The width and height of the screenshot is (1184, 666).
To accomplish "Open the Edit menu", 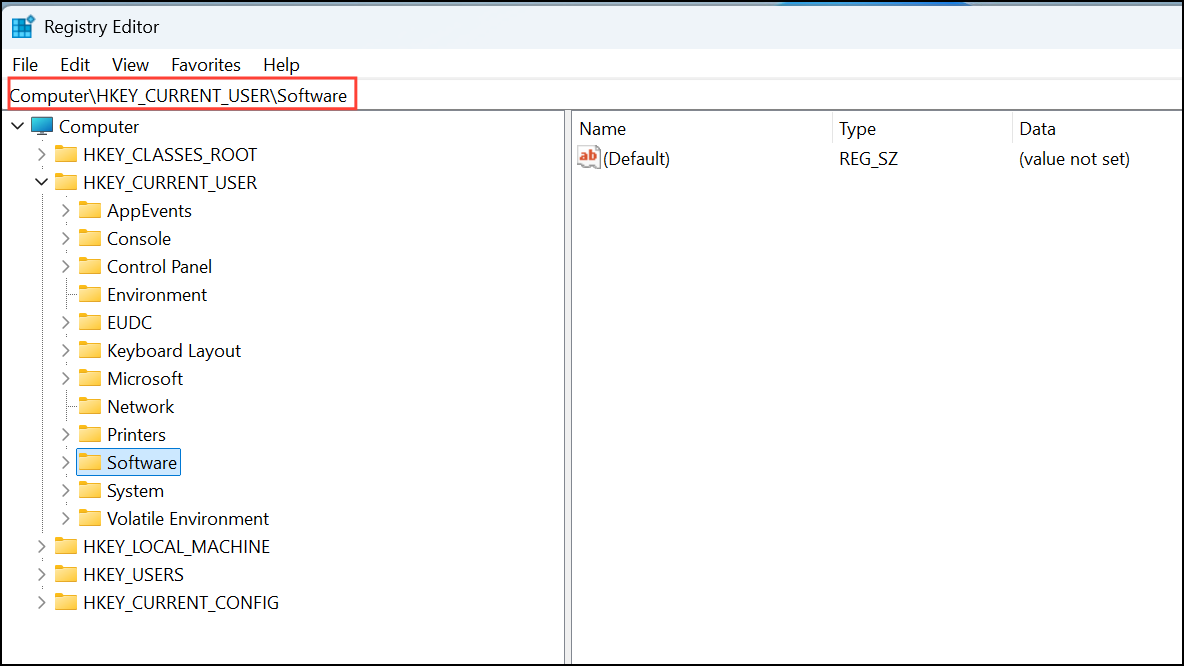I will point(75,65).
